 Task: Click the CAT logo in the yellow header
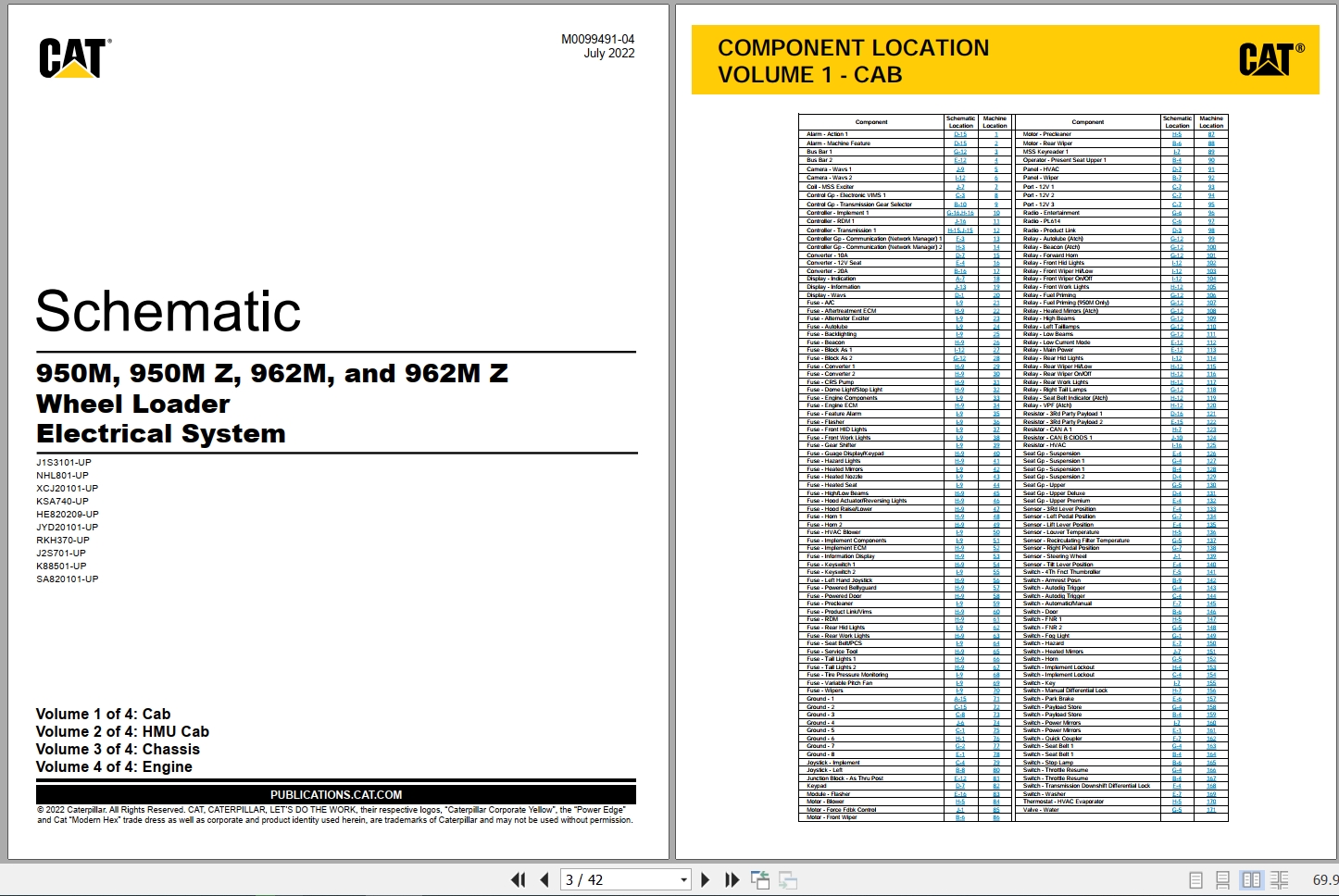[x=1271, y=59]
